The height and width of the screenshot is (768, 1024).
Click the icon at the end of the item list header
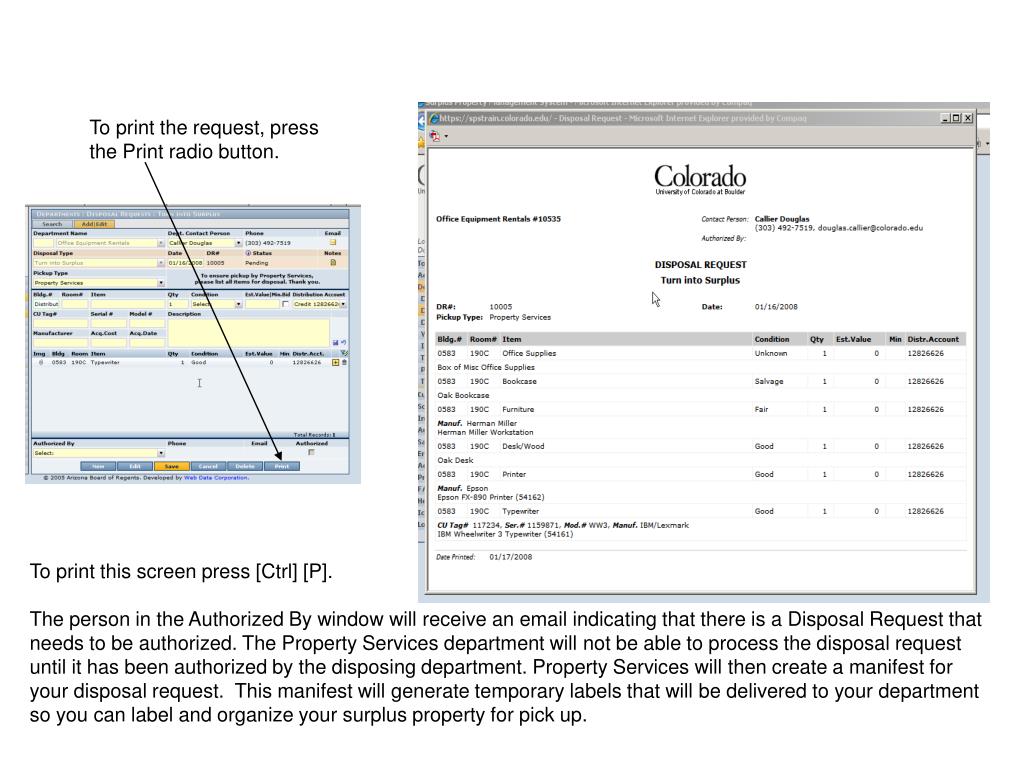tap(344, 353)
